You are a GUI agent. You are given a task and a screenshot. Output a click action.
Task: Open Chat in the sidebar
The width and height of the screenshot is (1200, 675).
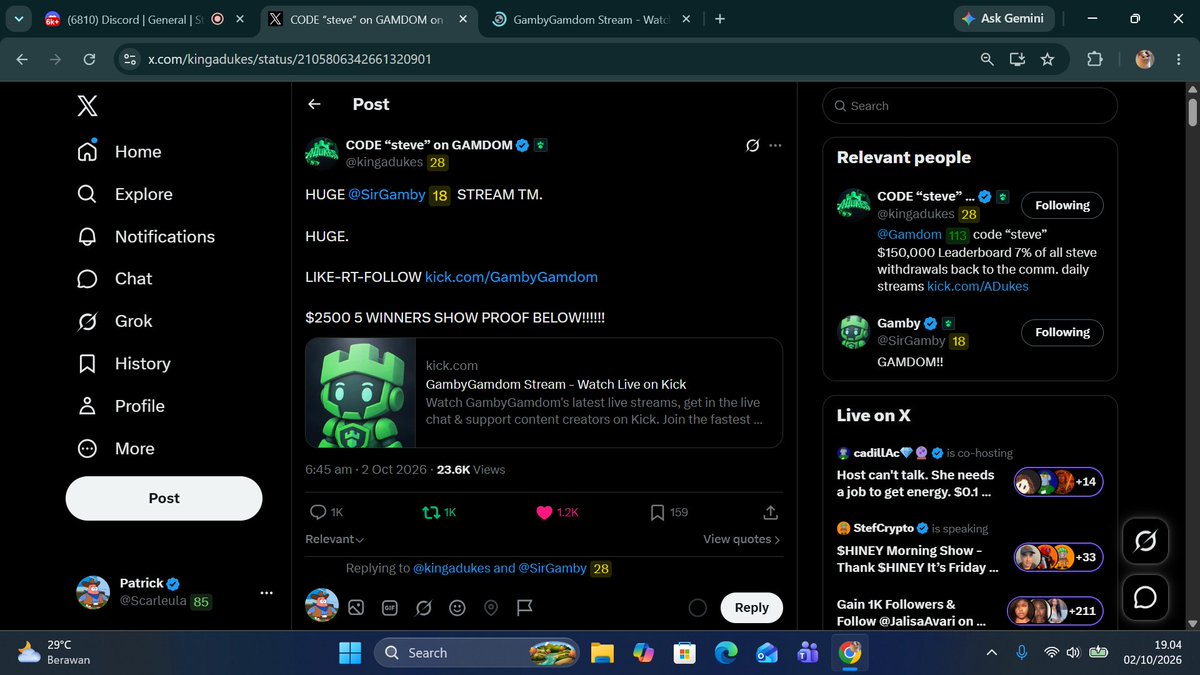tap(114, 279)
